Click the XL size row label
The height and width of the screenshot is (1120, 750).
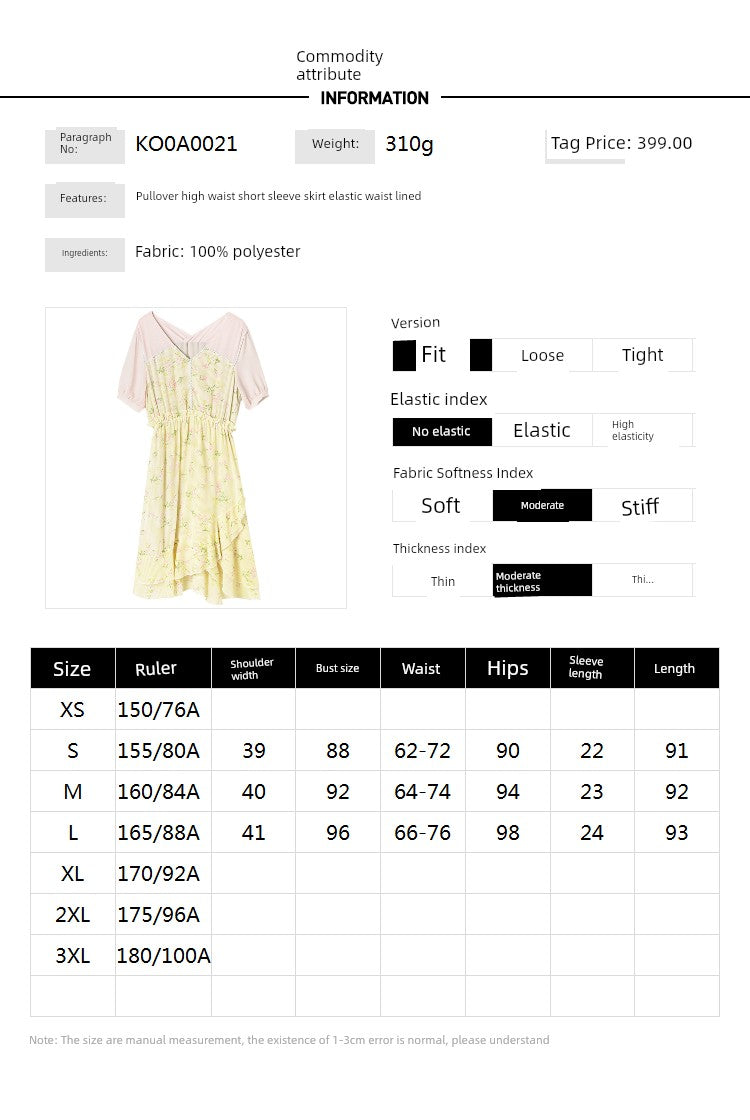(x=72, y=874)
